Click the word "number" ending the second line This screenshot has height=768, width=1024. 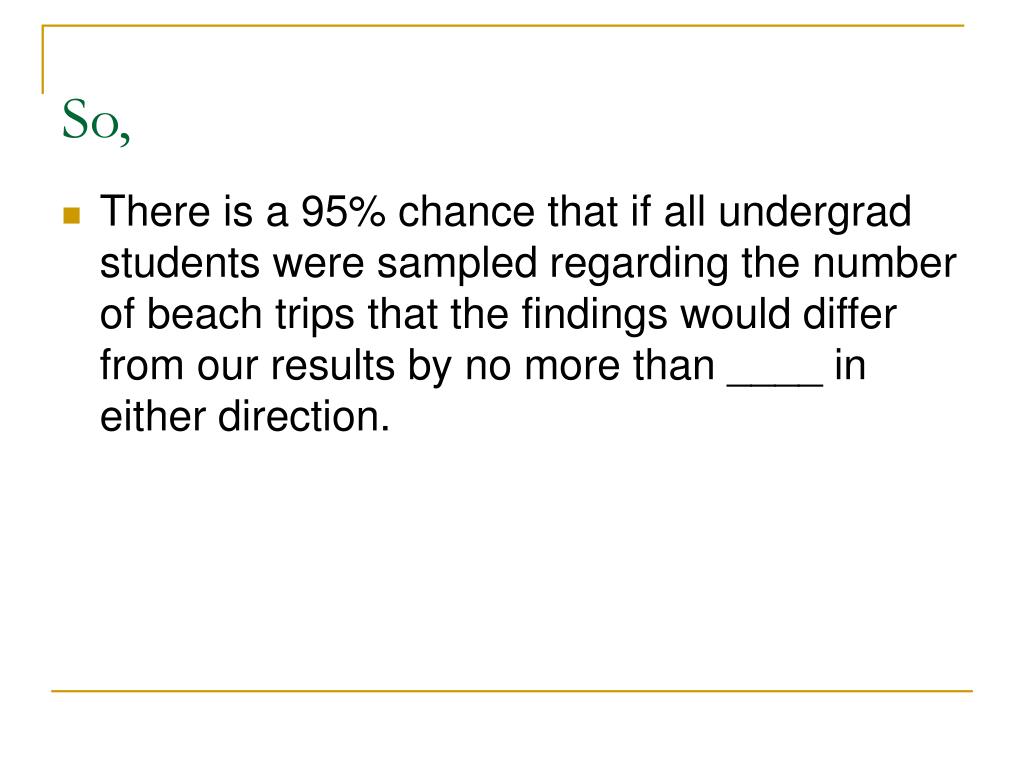pyautogui.click(x=884, y=263)
